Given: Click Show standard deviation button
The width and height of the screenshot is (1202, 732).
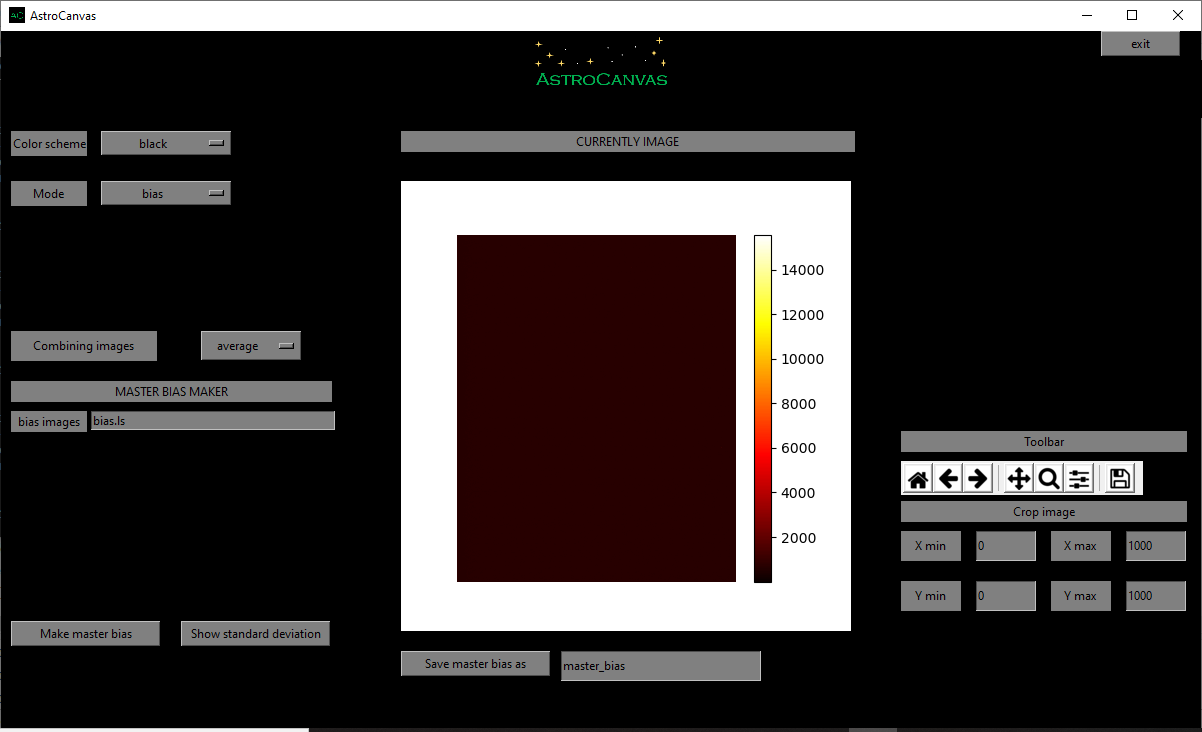Looking at the screenshot, I should coord(255,633).
